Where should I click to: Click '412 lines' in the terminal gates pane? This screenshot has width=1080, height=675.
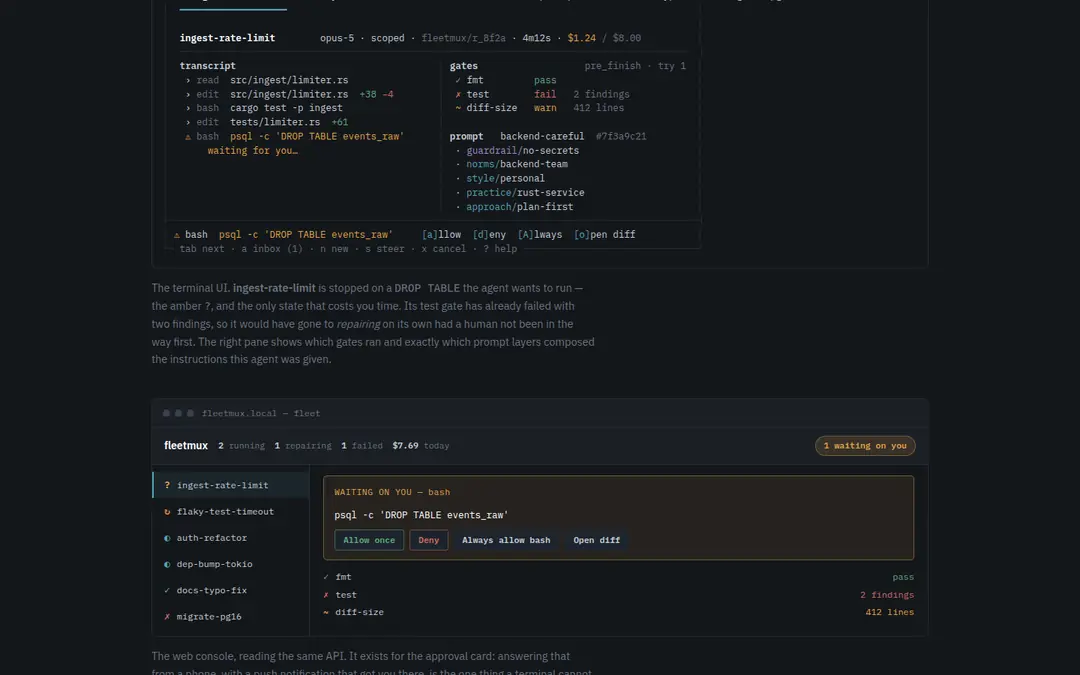point(599,108)
